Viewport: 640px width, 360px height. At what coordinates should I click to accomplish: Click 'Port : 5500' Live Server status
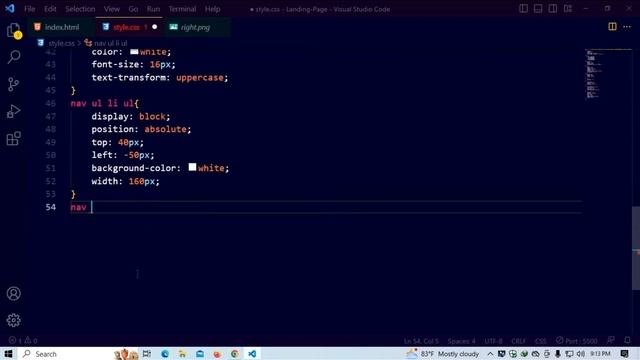pyautogui.click(x=576, y=340)
